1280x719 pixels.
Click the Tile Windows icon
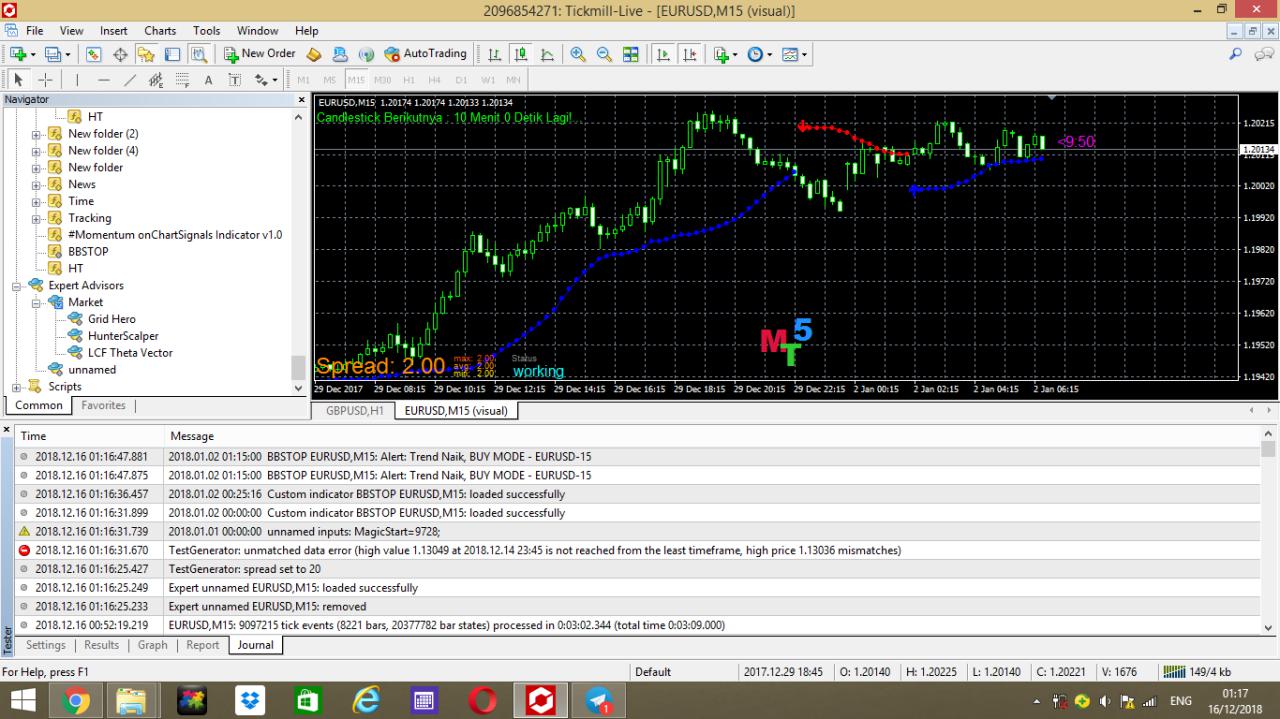(x=631, y=54)
